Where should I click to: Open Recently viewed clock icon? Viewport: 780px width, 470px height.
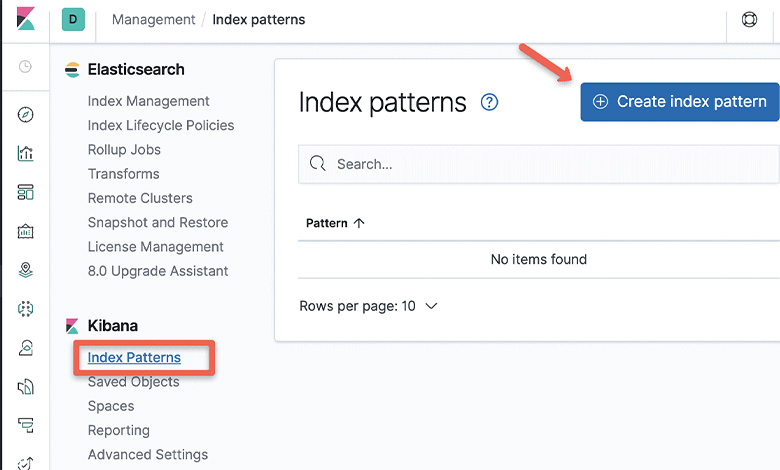25,66
